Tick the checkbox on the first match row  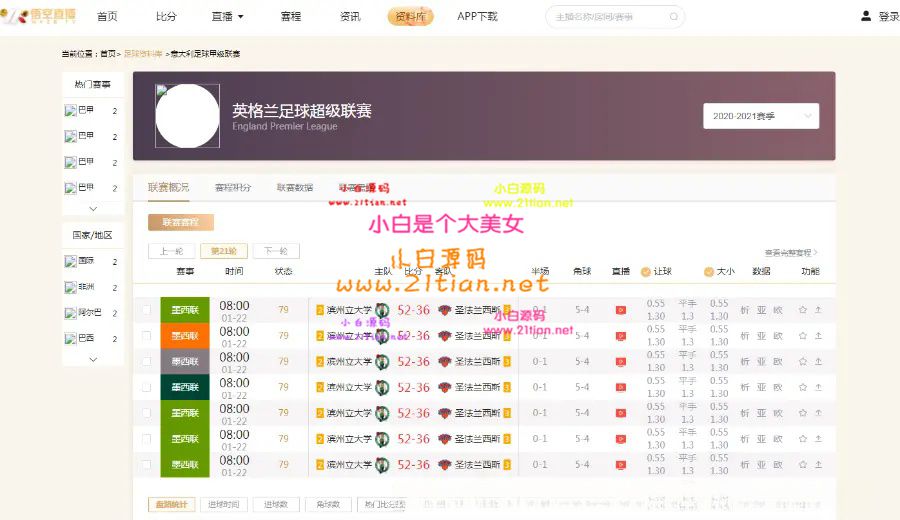tap(147, 310)
